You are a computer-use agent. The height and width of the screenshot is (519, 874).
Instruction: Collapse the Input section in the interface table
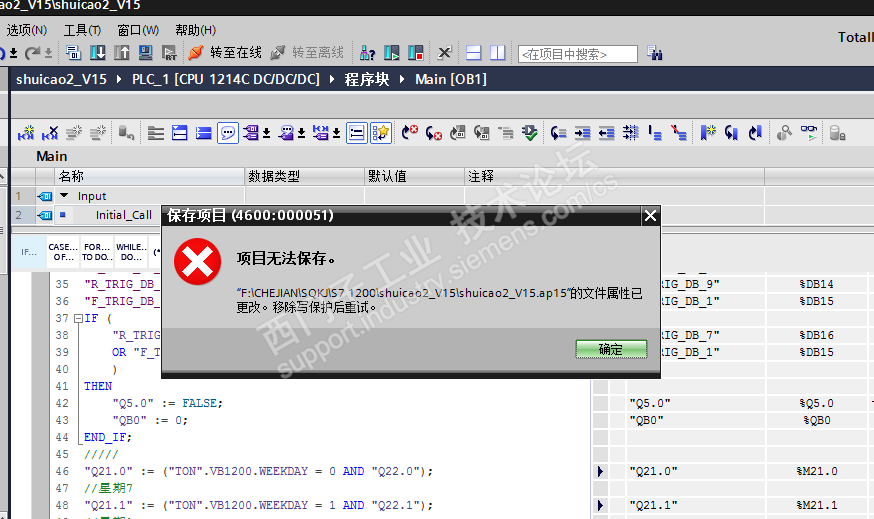[x=64, y=196]
